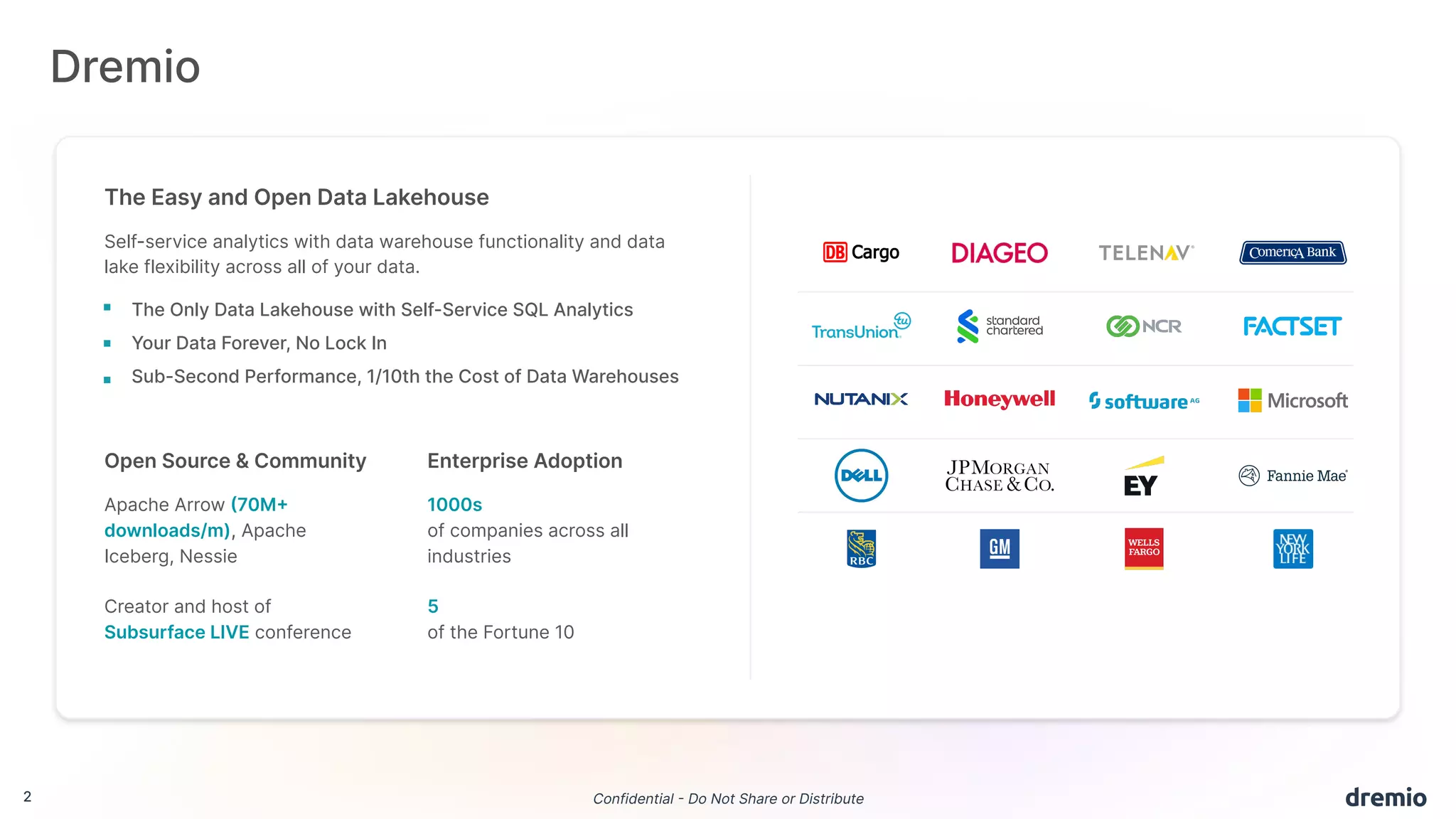
Task: Select the red Wells Fargo logo
Action: pyautogui.click(x=1143, y=548)
